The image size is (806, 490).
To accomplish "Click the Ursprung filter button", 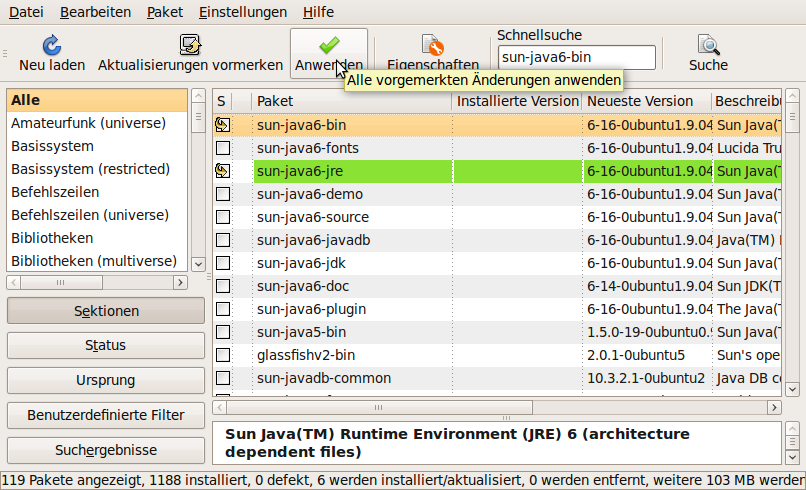I will pyautogui.click(x=106, y=380).
